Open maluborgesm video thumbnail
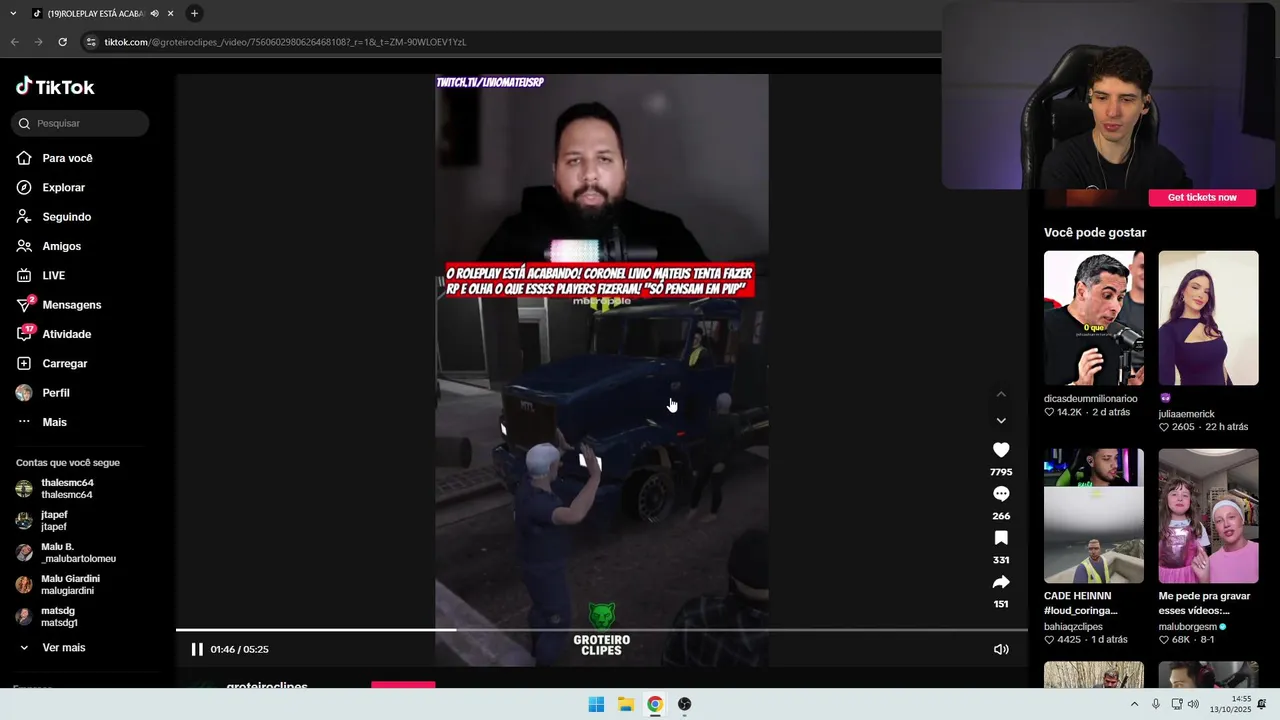 [x=1208, y=516]
